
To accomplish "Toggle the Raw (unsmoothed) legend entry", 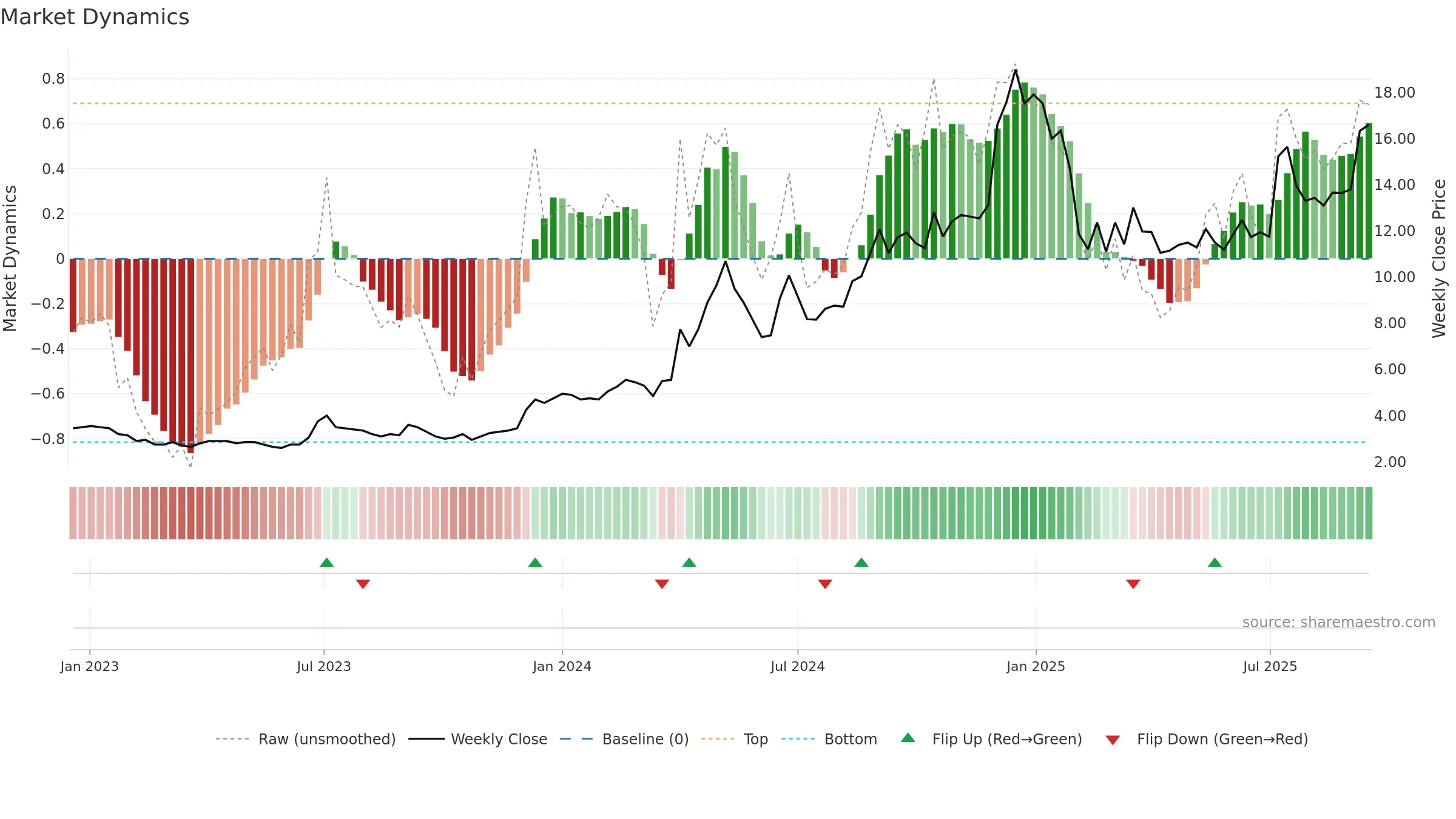I will 305,739.
